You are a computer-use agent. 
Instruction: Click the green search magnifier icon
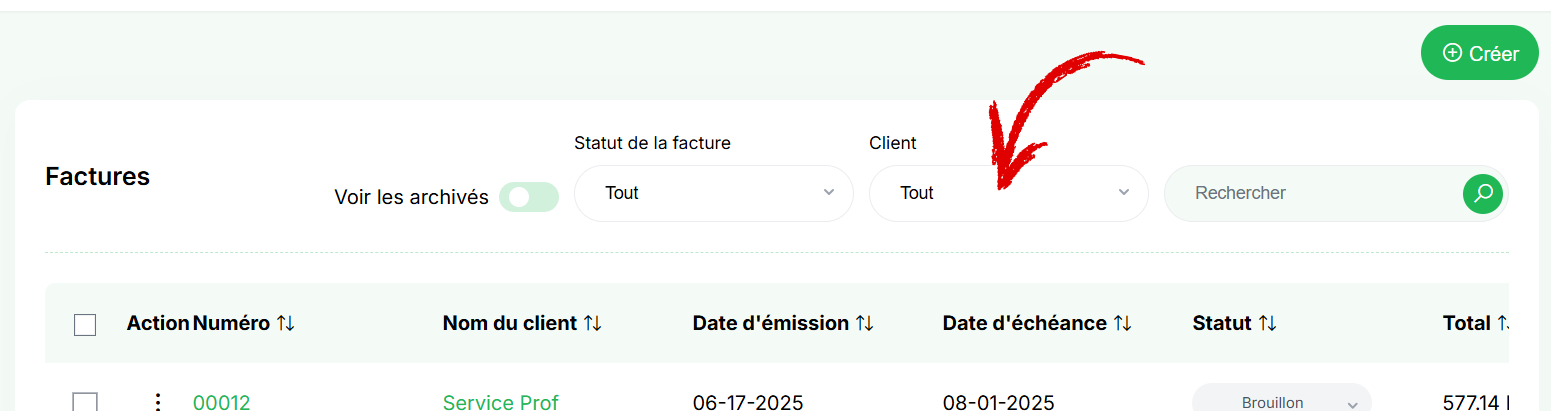point(1483,193)
